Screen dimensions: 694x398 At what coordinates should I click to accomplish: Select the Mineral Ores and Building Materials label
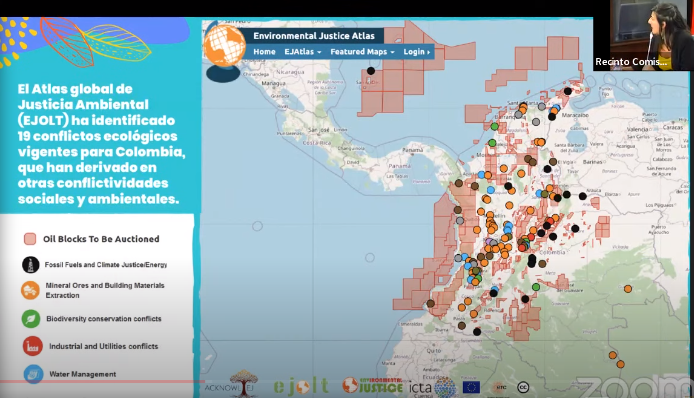coord(105,290)
